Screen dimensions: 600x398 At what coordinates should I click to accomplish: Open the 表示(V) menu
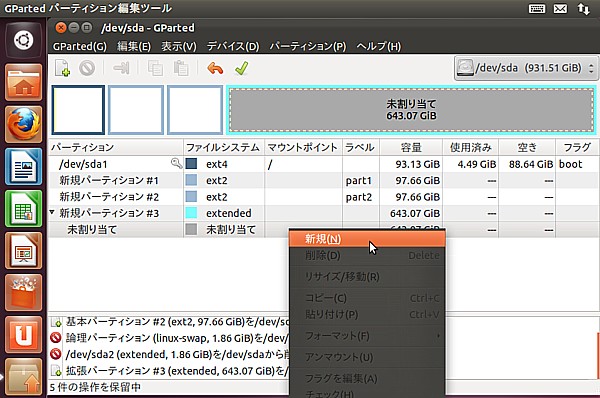pos(179,46)
